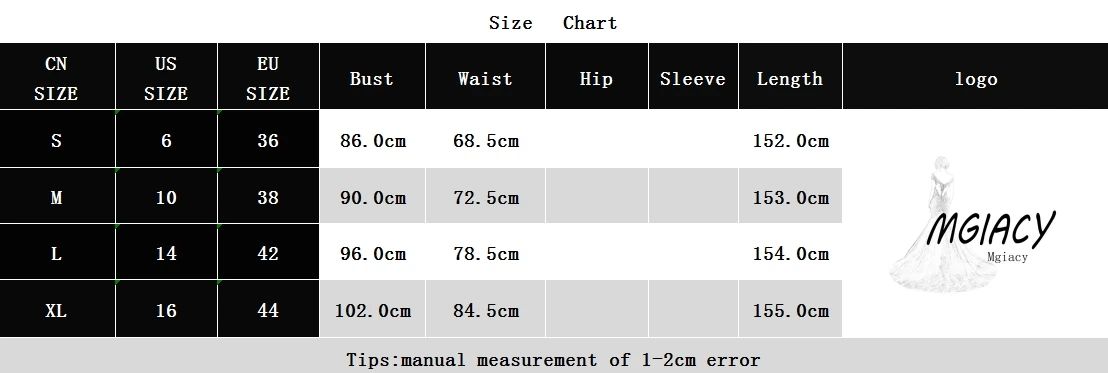This screenshot has height=373, width=1108.
Task: Click the logo column header
Action: tap(975, 76)
